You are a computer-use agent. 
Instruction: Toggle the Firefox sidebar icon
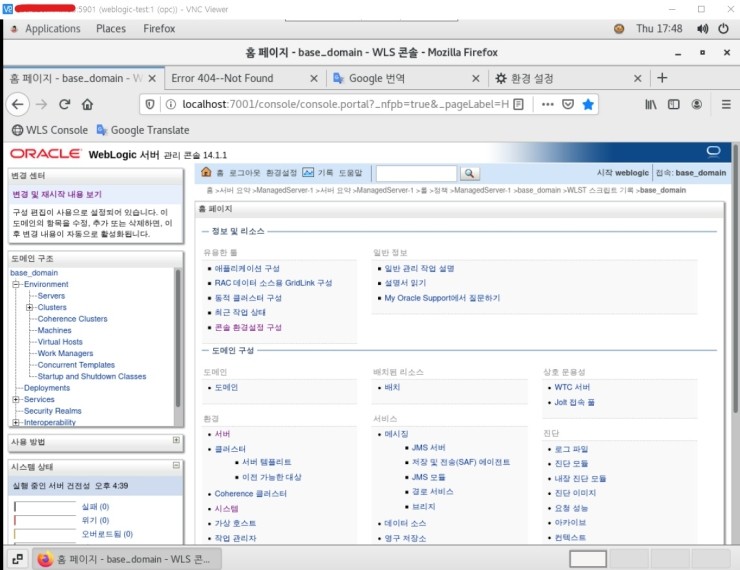point(673,104)
